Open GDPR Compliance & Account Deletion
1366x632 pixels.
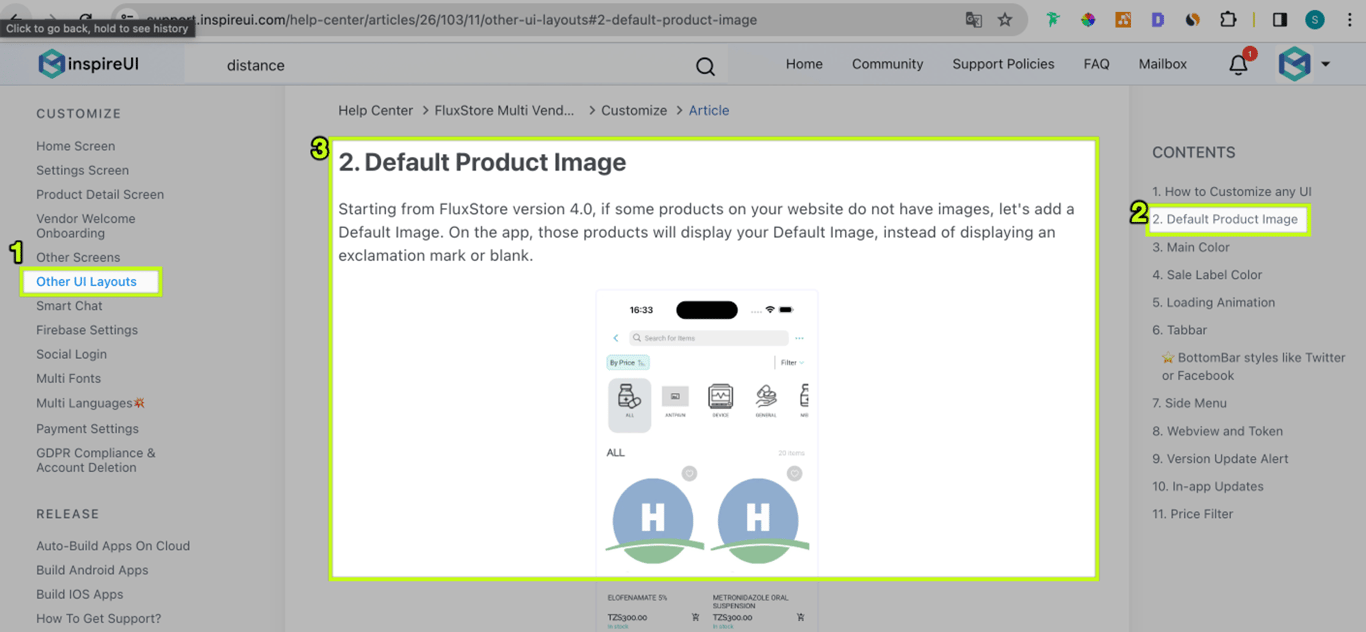96,460
